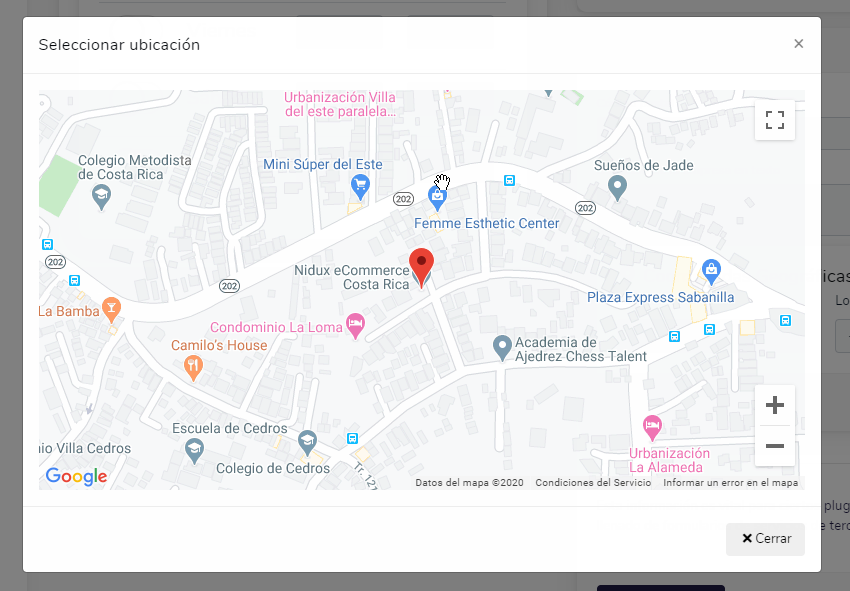
Task: Select the La Bamba bar pin
Action: 111,310
